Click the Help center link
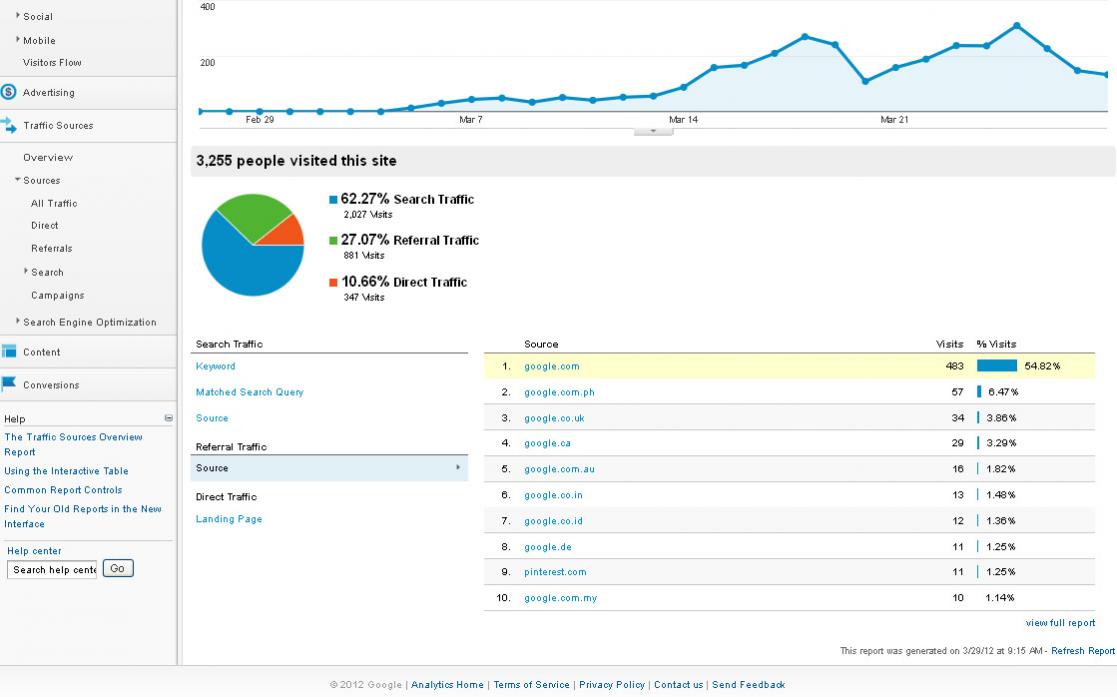 pyautogui.click(x=34, y=551)
